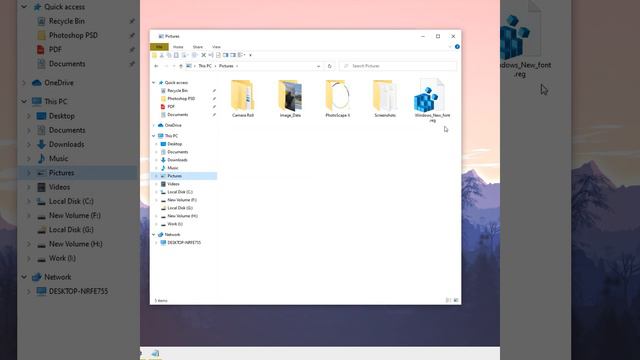
Task: Open Downloads in navigation pane
Action: (178, 160)
